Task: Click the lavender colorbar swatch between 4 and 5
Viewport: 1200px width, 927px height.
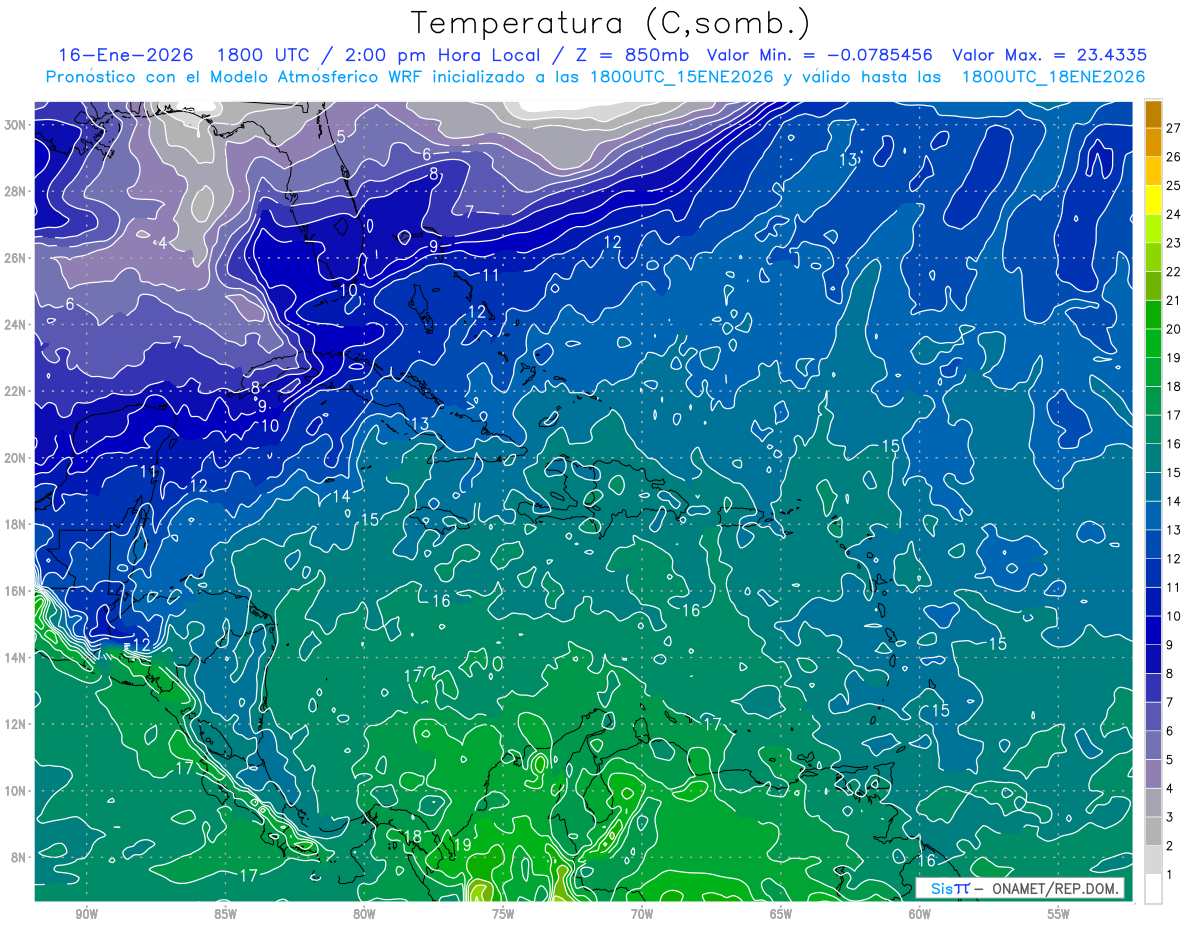Action: tap(1153, 774)
